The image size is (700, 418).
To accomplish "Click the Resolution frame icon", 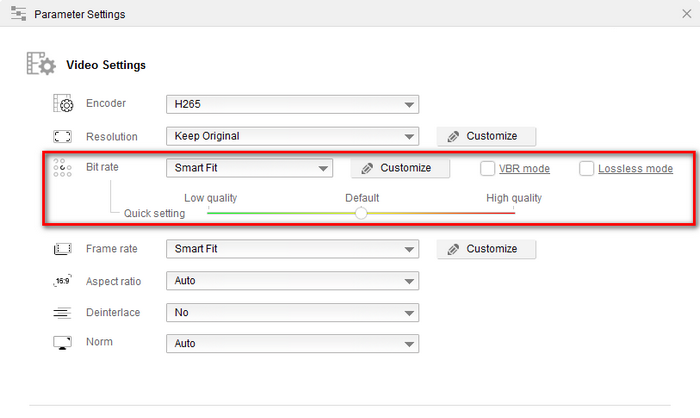I will click(x=63, y=136).
